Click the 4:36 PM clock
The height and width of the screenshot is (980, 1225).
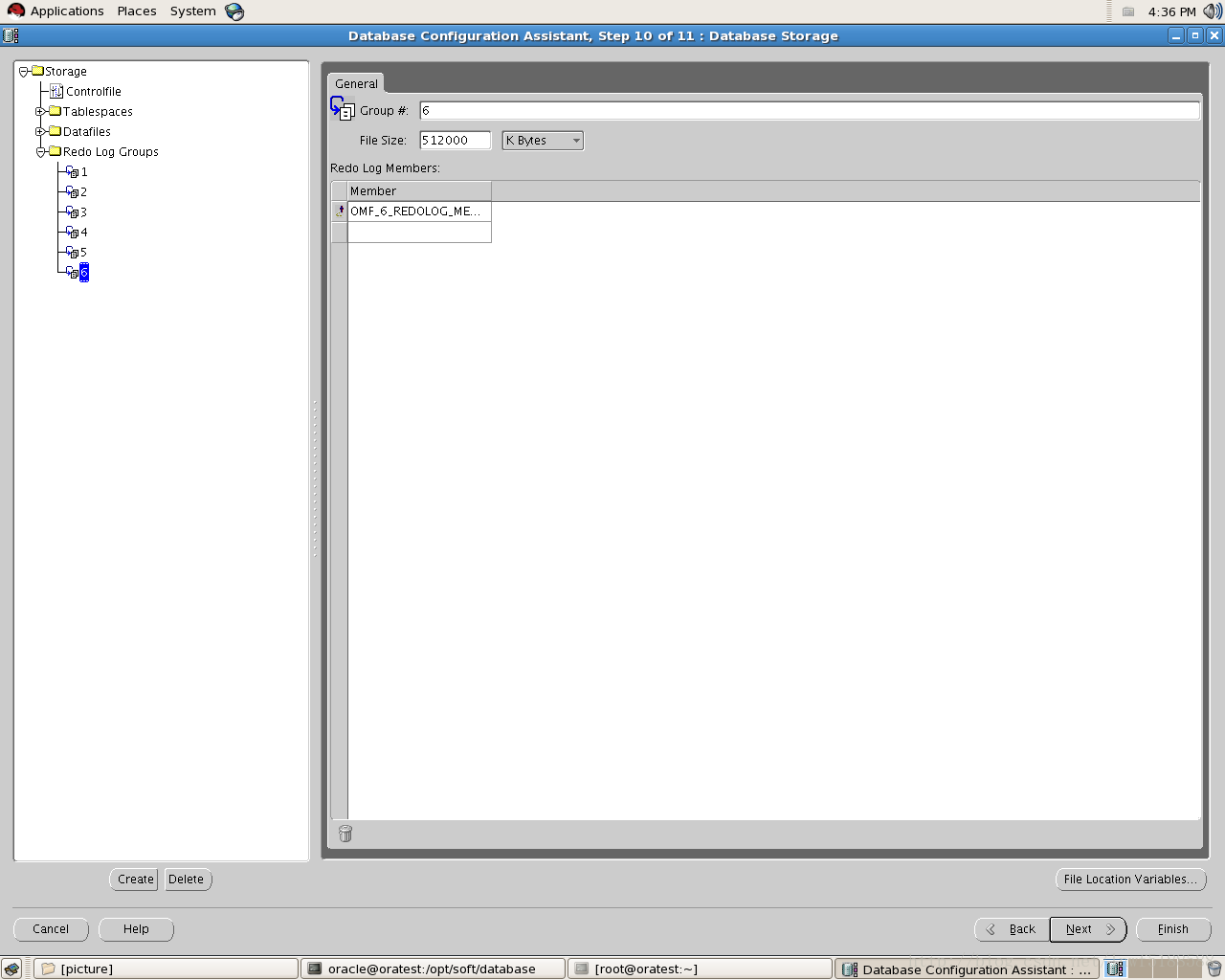(x=1171, y=11)
